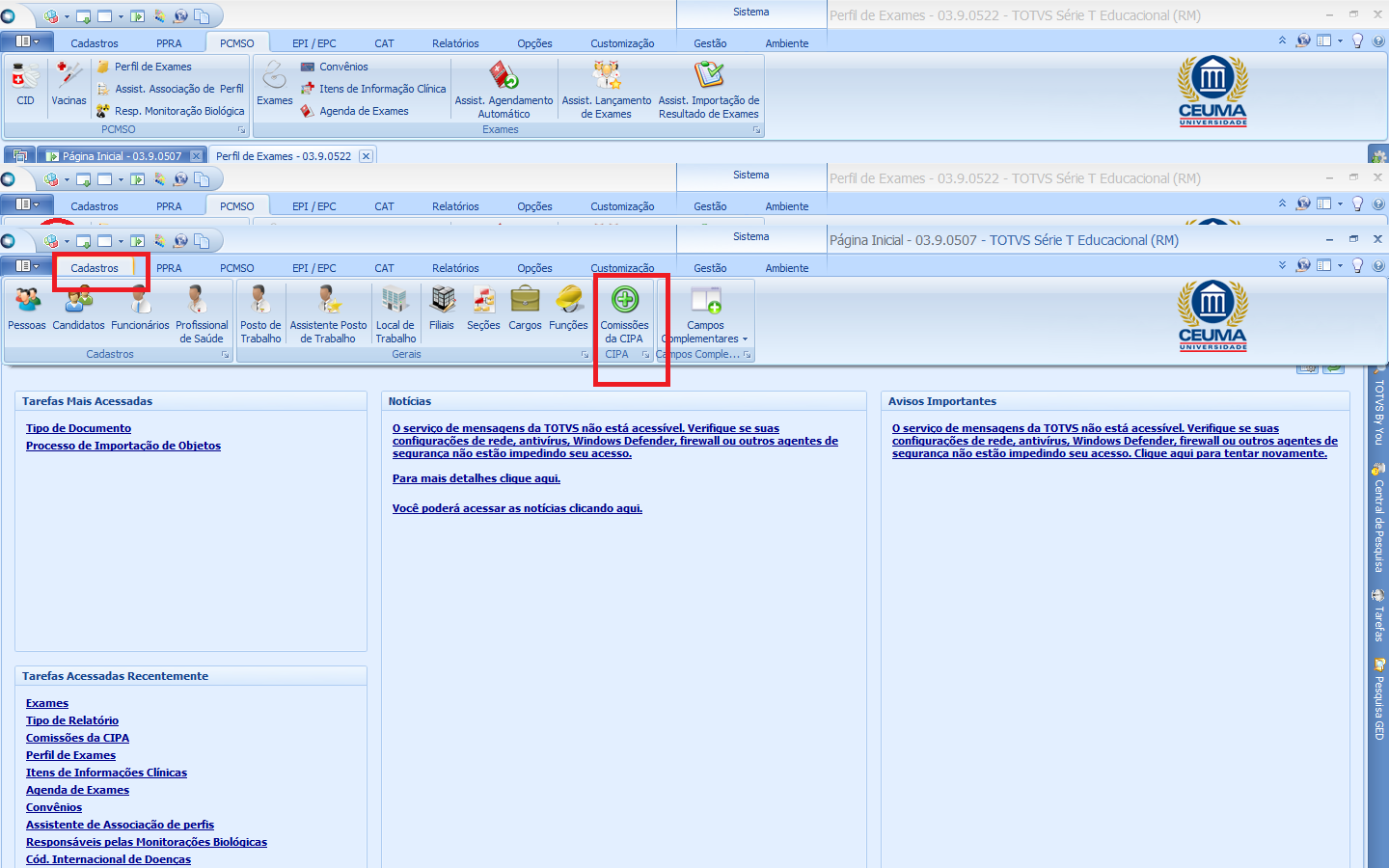
Task: Open Perfil de Exames ribbon item
Action: pos(144,67)
